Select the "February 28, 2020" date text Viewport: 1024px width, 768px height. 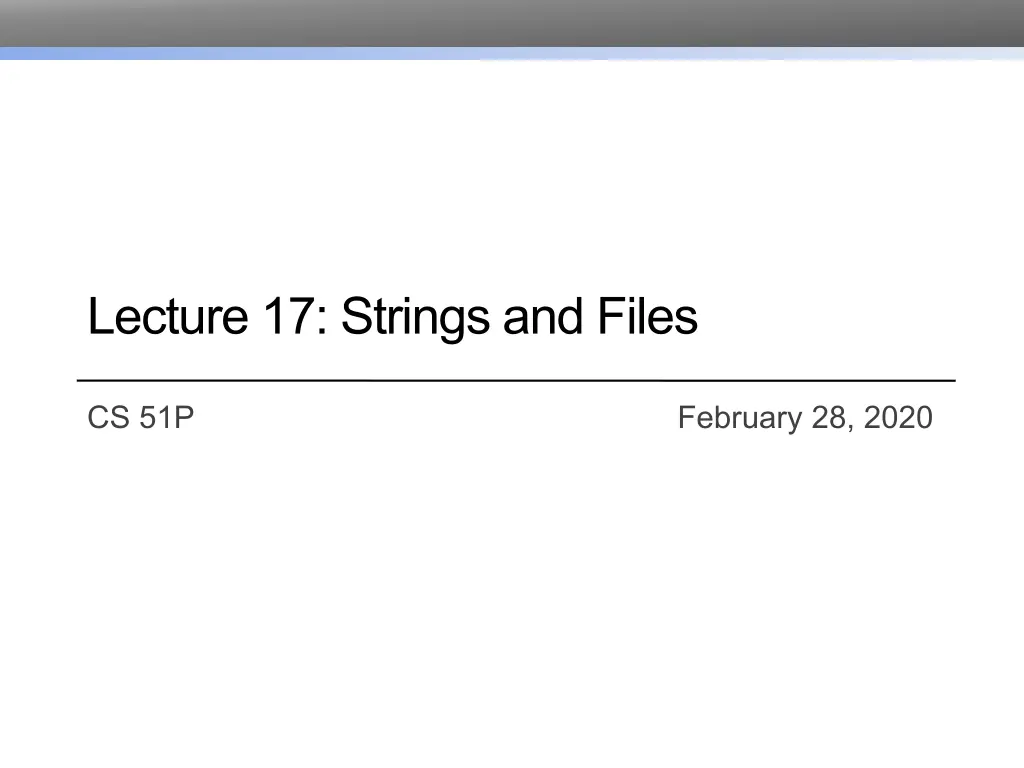point(804,418)
